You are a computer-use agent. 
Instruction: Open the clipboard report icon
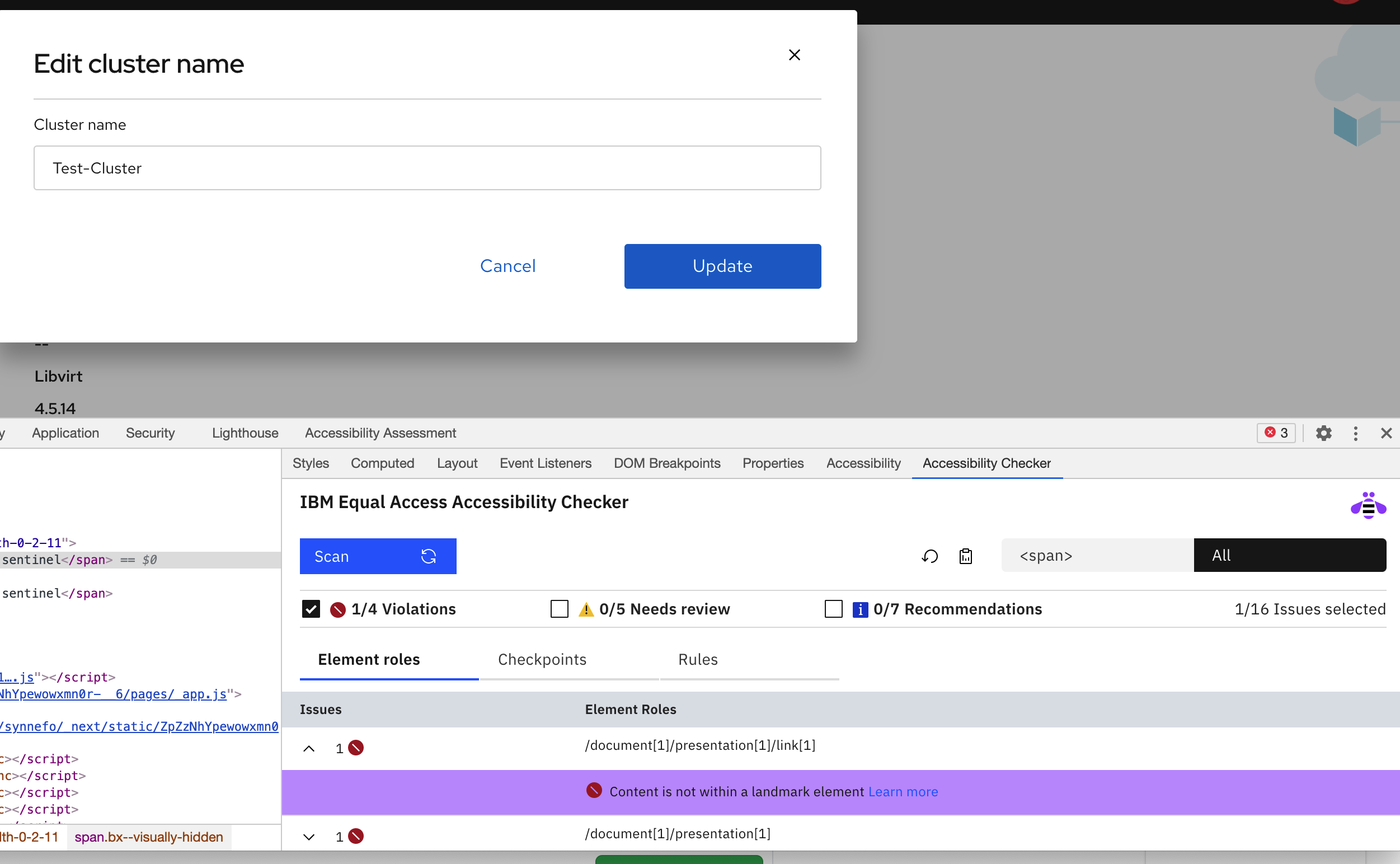click(x=966, y=556)
